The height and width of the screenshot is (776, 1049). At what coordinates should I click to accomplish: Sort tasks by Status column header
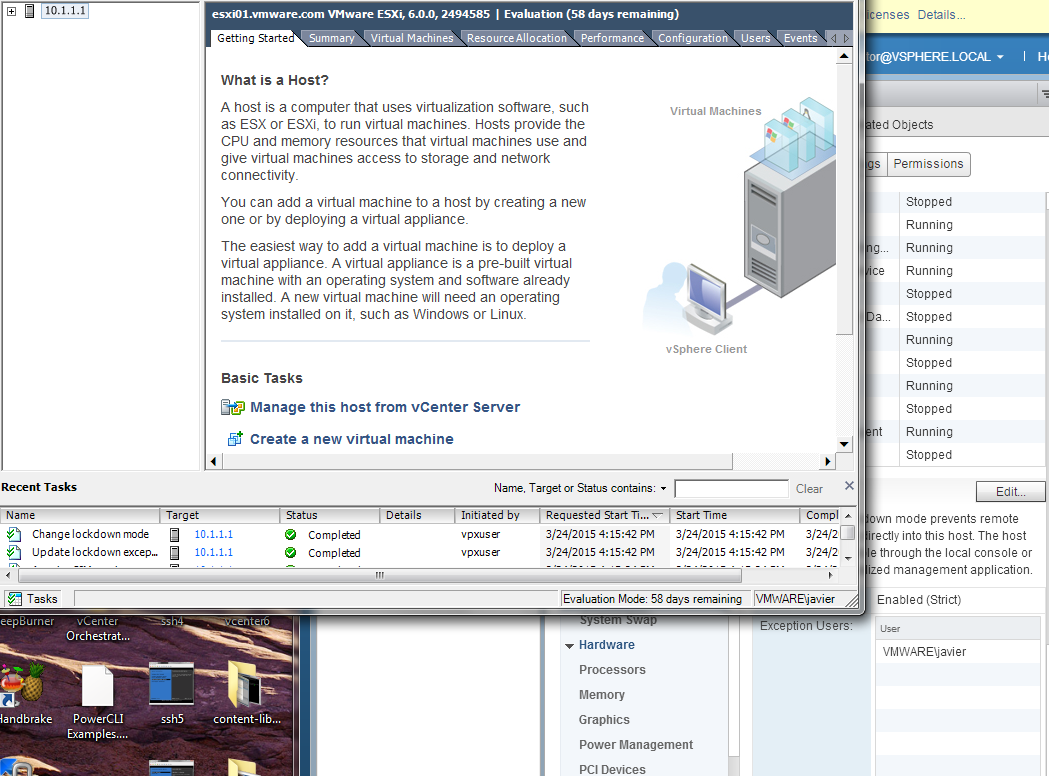(329, 515)
